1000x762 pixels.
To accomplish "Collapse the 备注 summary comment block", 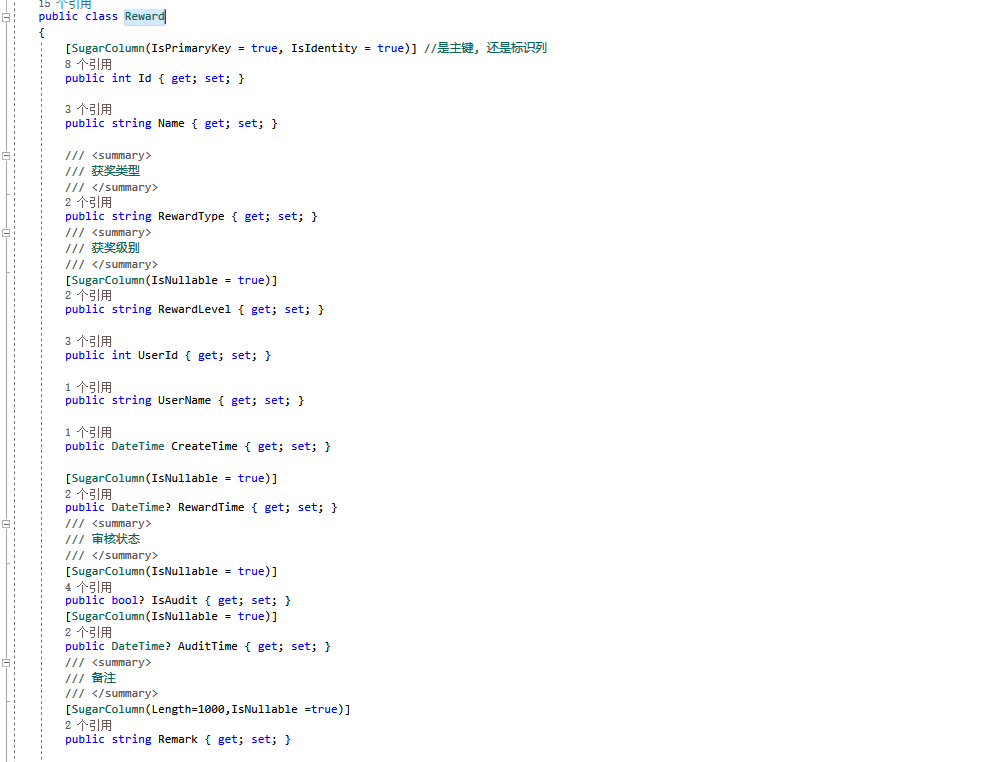I will pyautogui.click(x=6, y=662).
